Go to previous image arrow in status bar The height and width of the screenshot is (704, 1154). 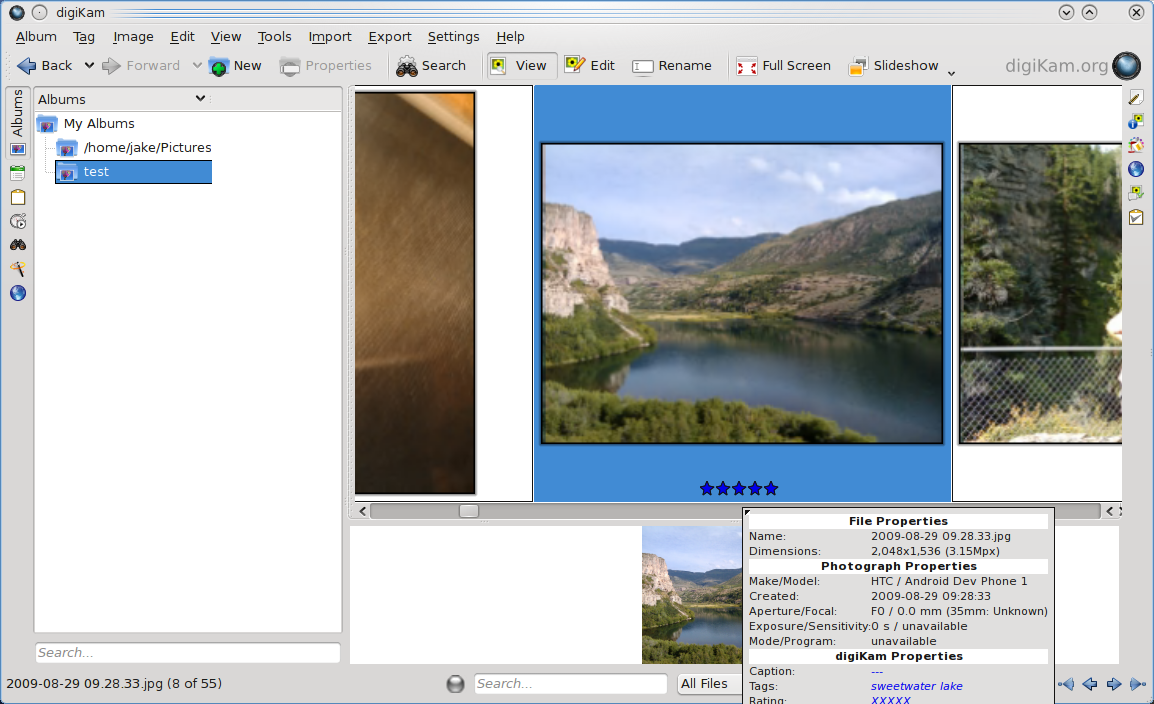[x=1090, y=684]
